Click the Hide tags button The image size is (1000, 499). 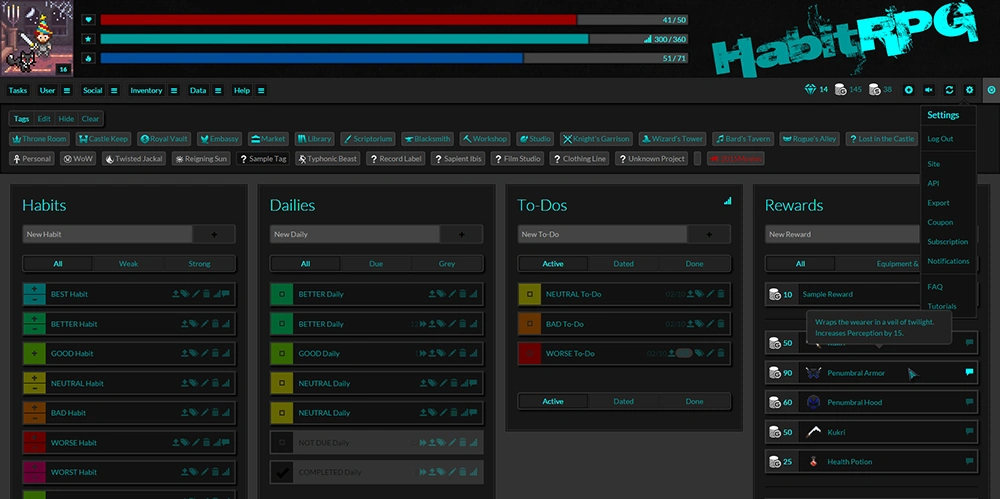(66, 119)
